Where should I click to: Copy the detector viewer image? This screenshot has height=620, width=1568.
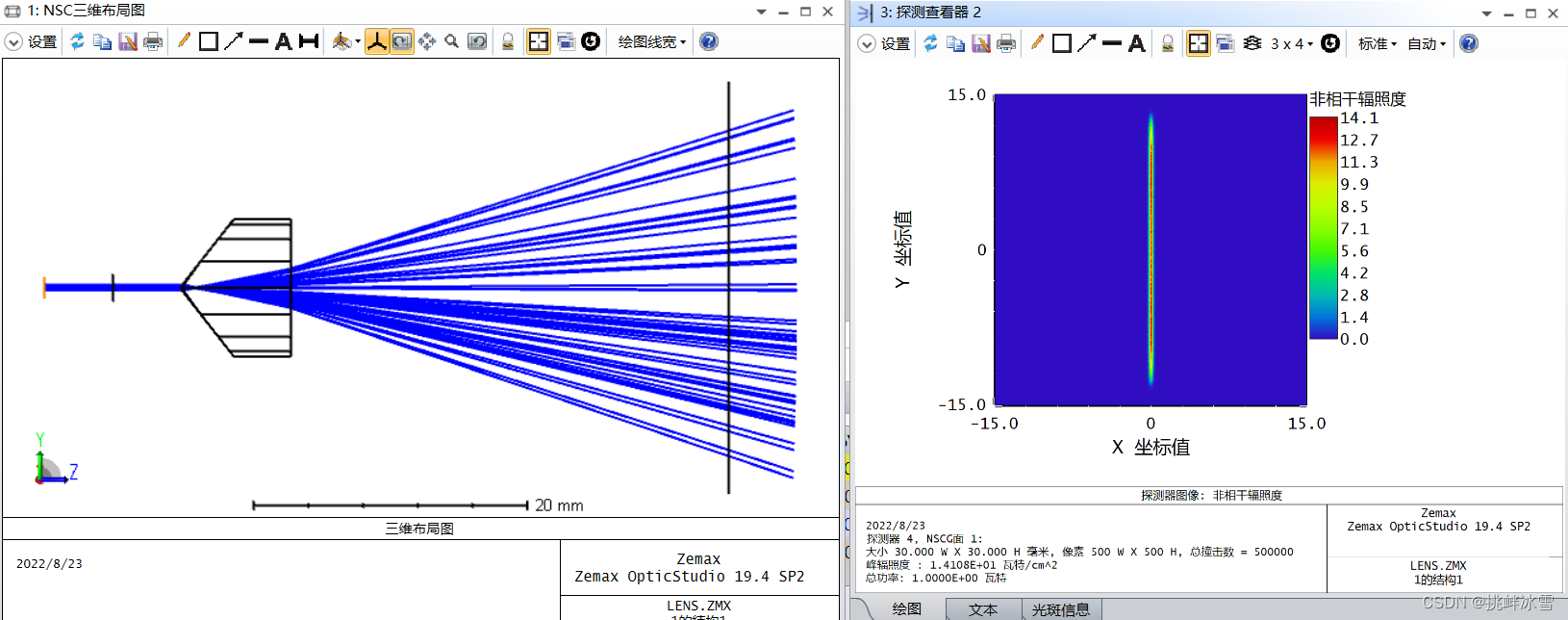click(955, 43)
